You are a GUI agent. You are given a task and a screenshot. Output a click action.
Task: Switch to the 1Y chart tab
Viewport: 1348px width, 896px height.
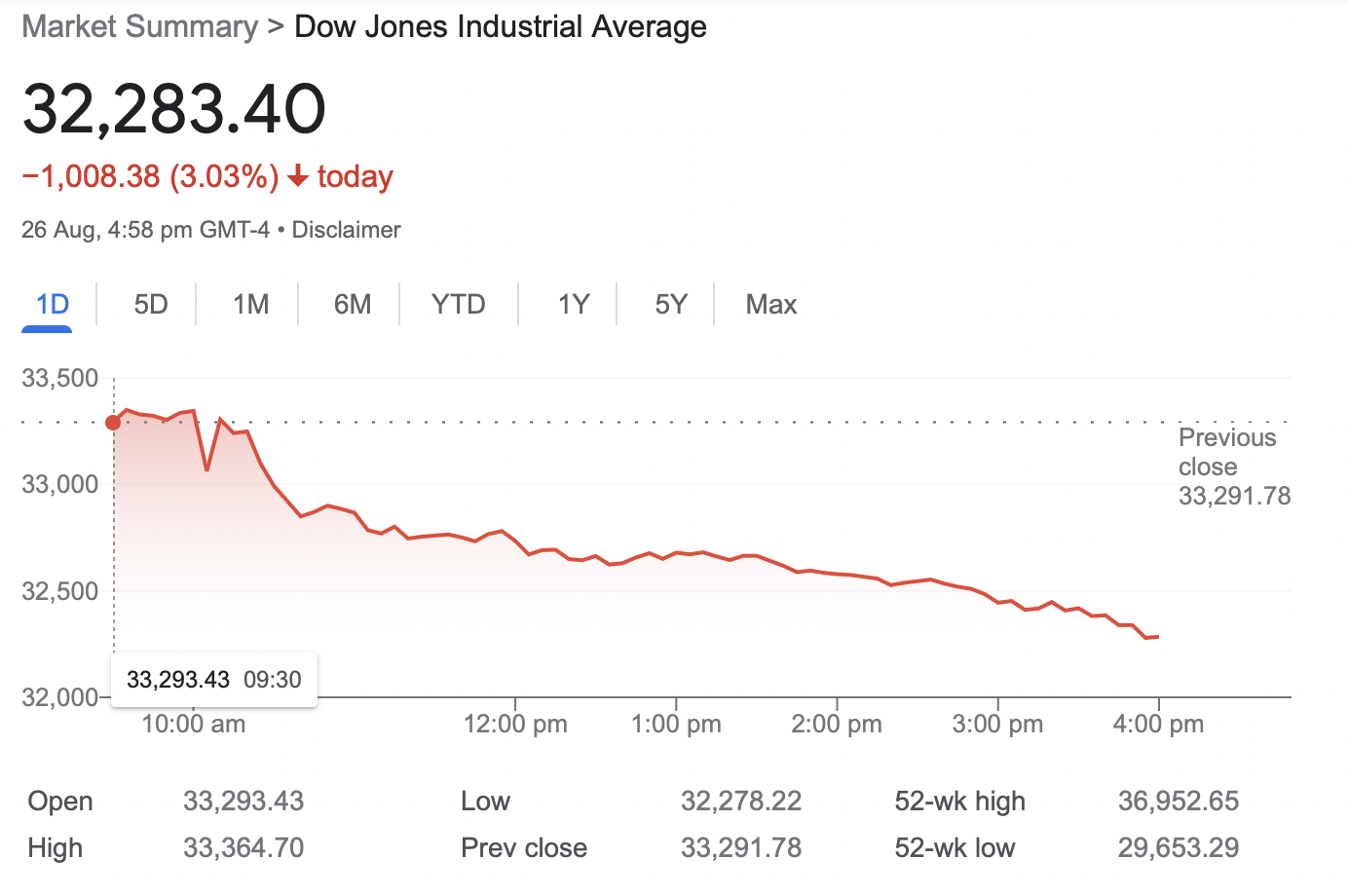click(573, 305)
